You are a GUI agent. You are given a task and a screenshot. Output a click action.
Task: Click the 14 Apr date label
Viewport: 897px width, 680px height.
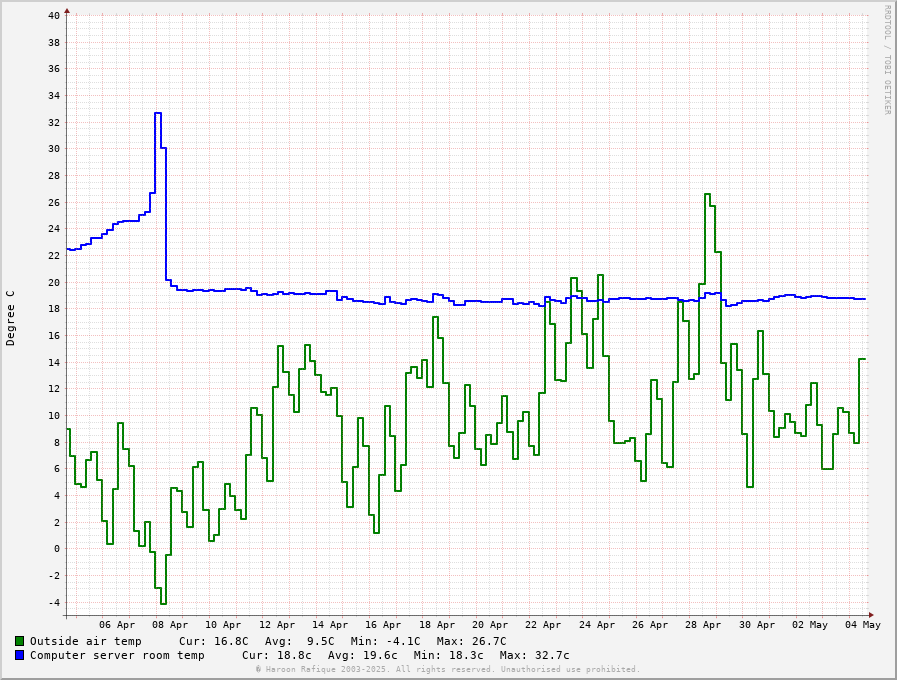tap(331, 625)
